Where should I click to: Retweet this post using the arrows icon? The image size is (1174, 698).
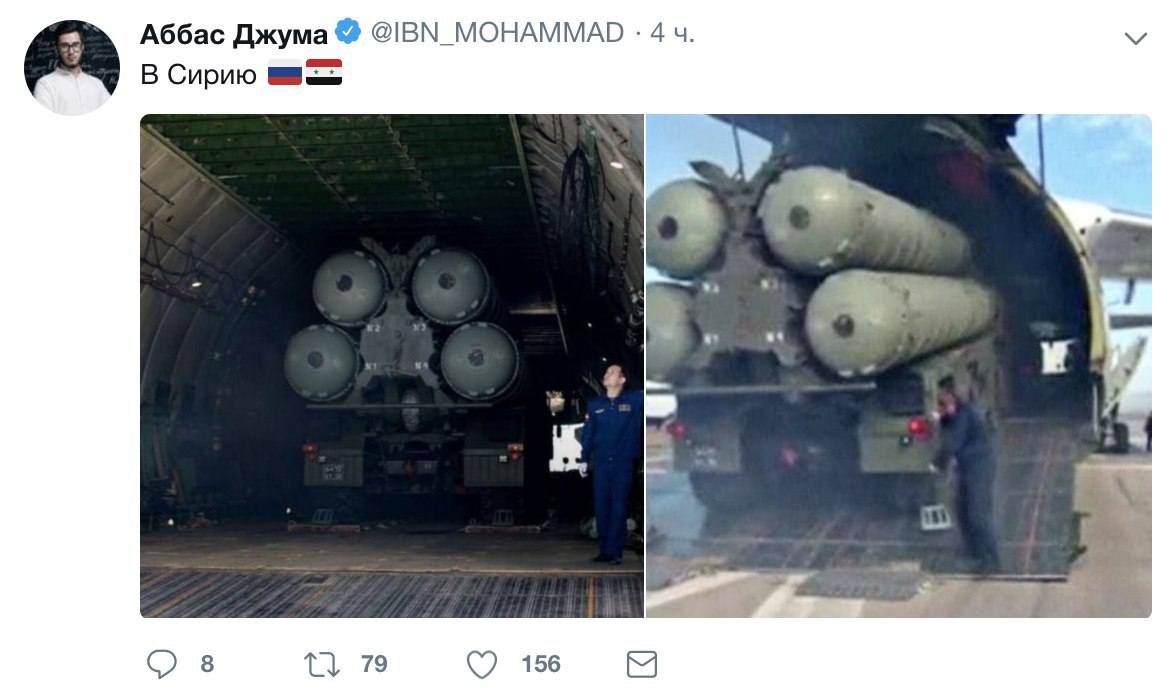click(x=322, y=664)
